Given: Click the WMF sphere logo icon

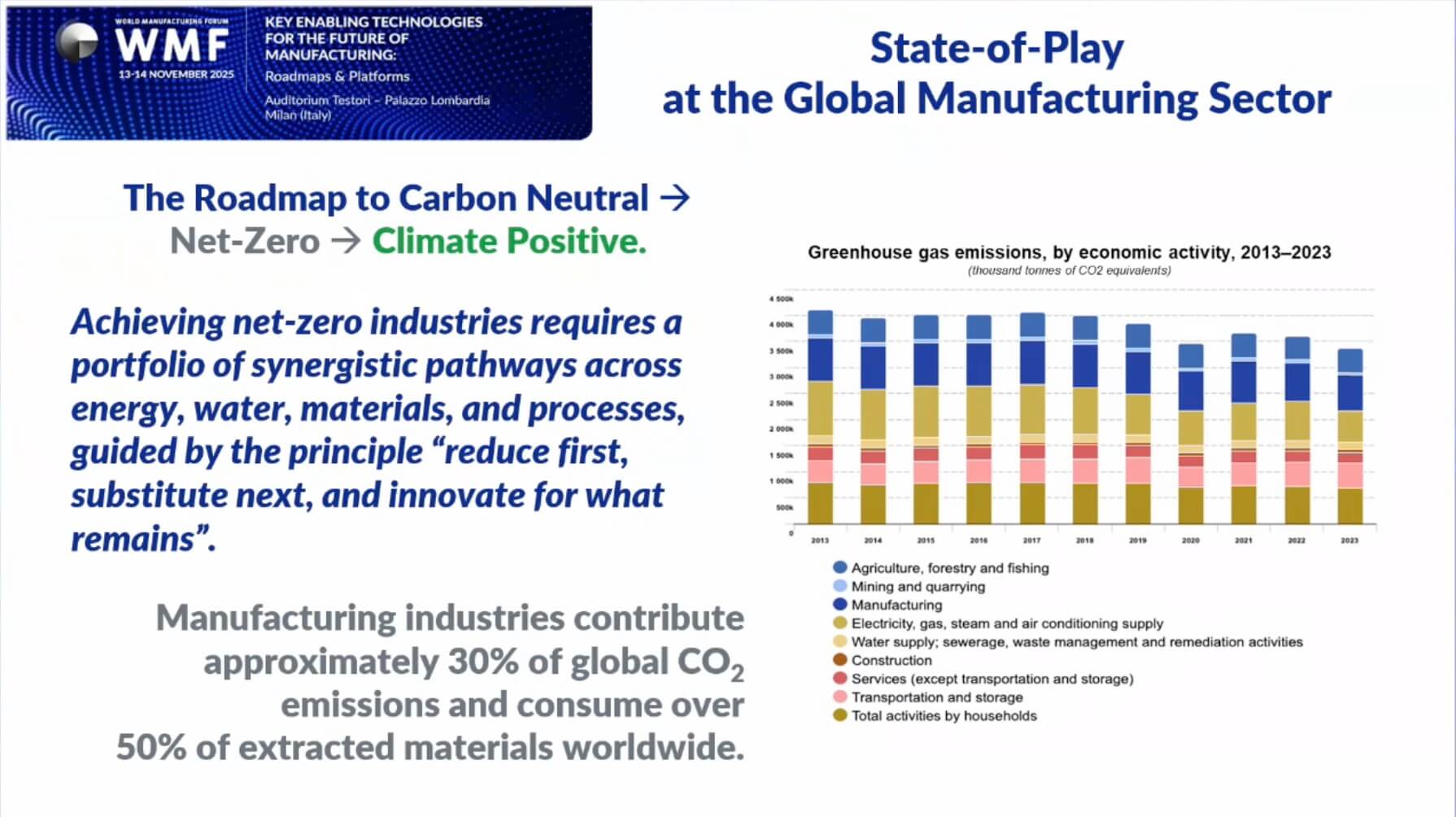Looking at the screenshot, I should [77, 41].
